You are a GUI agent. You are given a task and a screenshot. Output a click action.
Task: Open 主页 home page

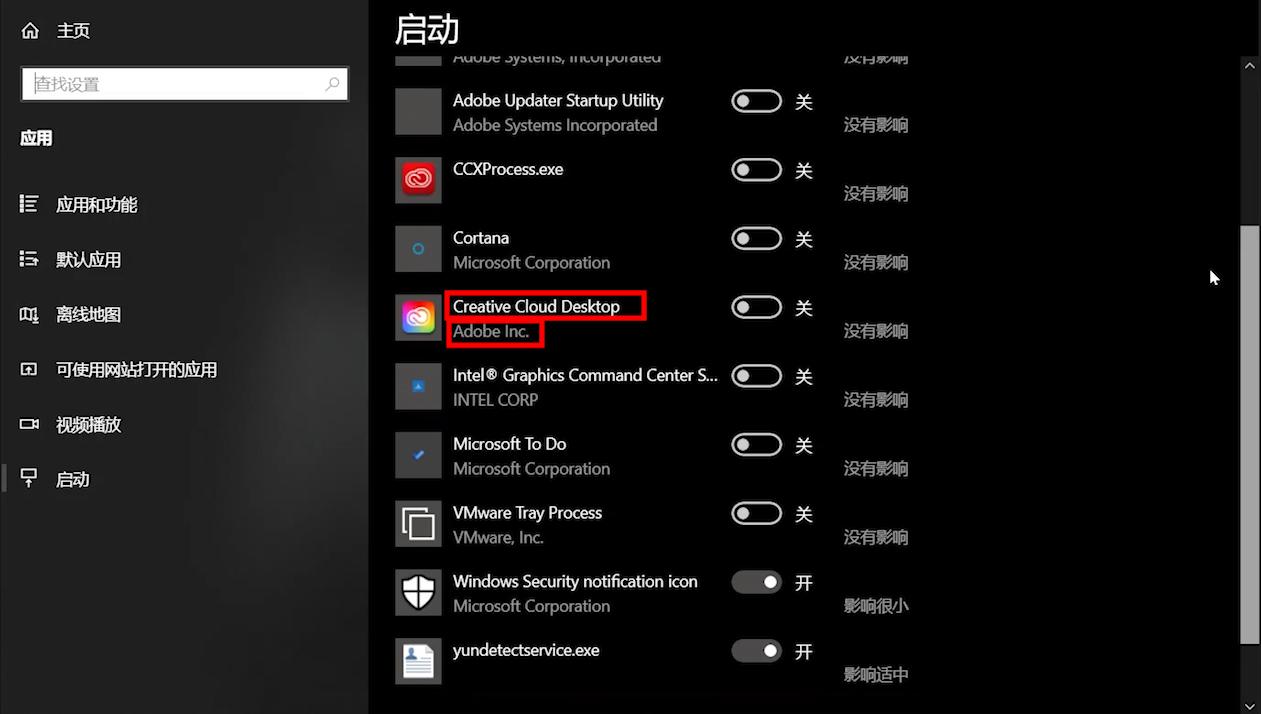coord(73,31)
